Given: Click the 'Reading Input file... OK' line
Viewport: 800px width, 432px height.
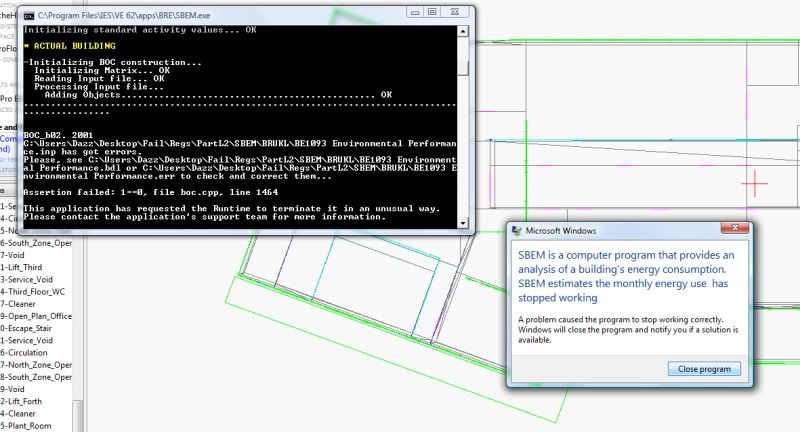Looking at the screenshot, I should click(99, 79).
